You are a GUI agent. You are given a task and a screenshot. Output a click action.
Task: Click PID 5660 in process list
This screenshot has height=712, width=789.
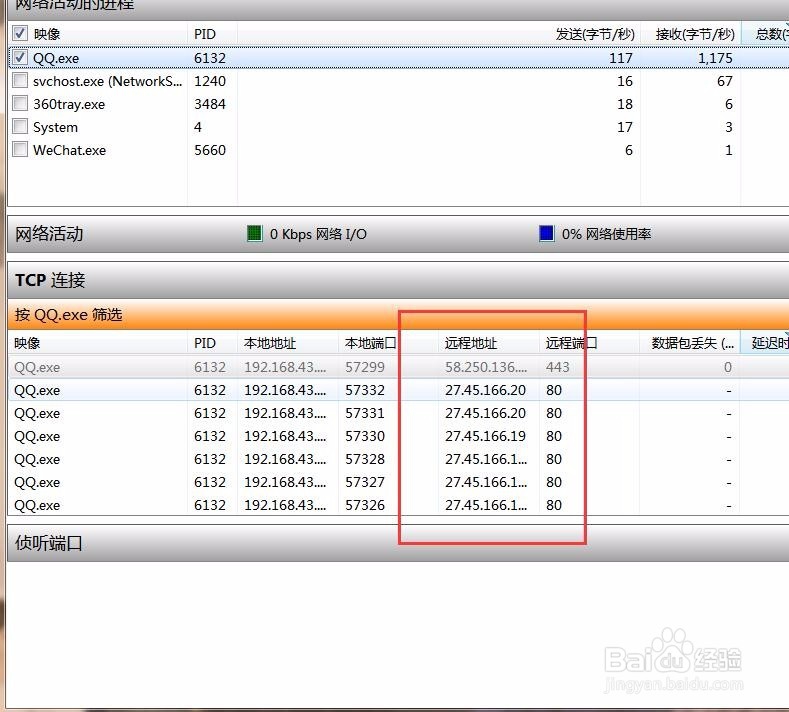pyautogui.click(x=210, y=150)
